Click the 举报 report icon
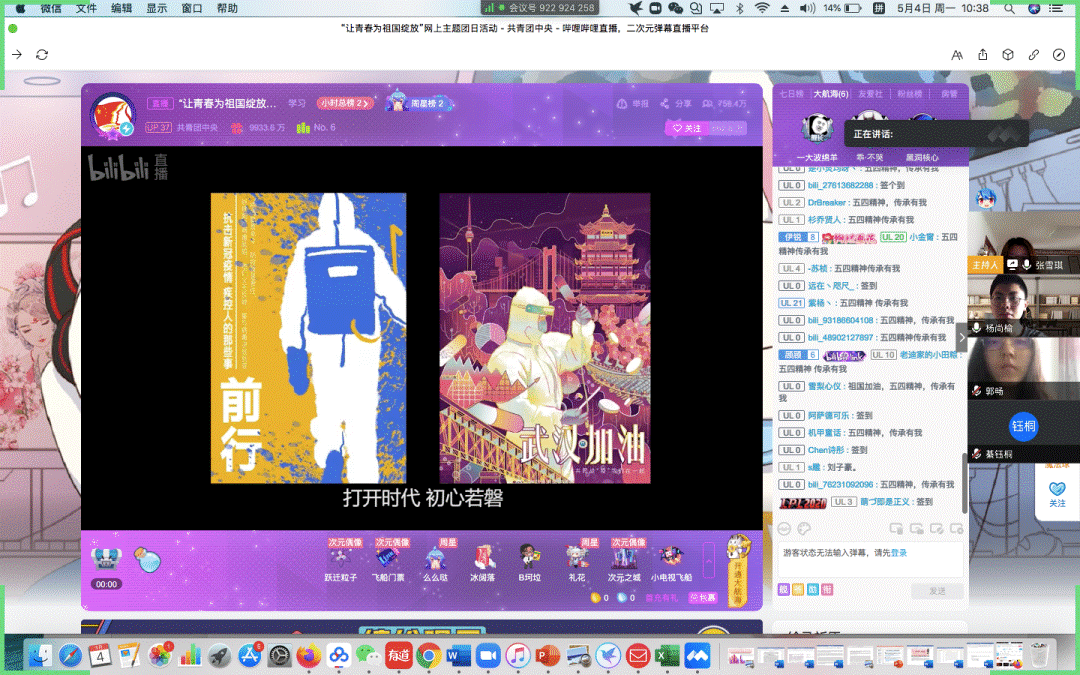This screenshot has height=675, width=1080. tap(622, 103)
